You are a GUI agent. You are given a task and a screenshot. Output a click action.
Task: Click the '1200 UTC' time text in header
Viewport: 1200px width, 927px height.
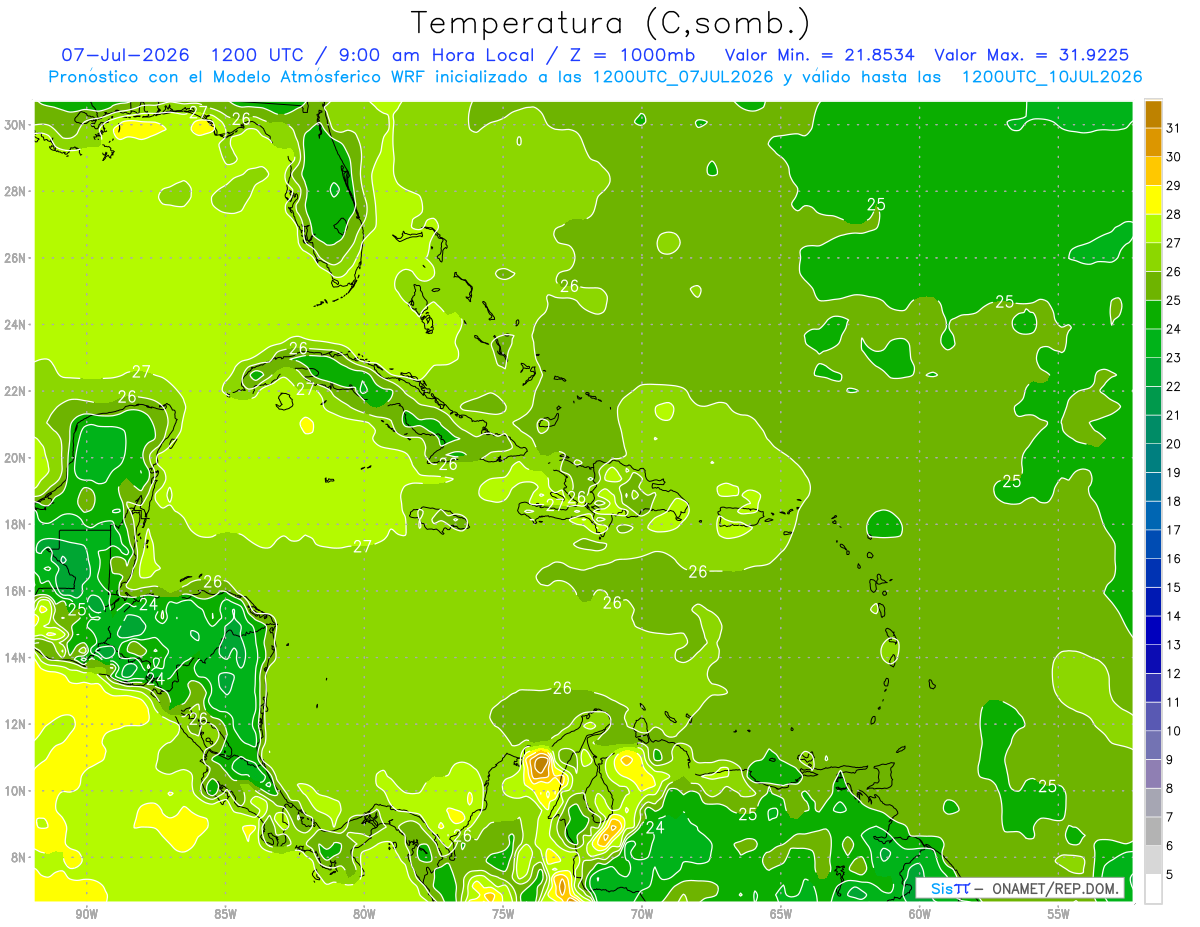coord(258,55)
